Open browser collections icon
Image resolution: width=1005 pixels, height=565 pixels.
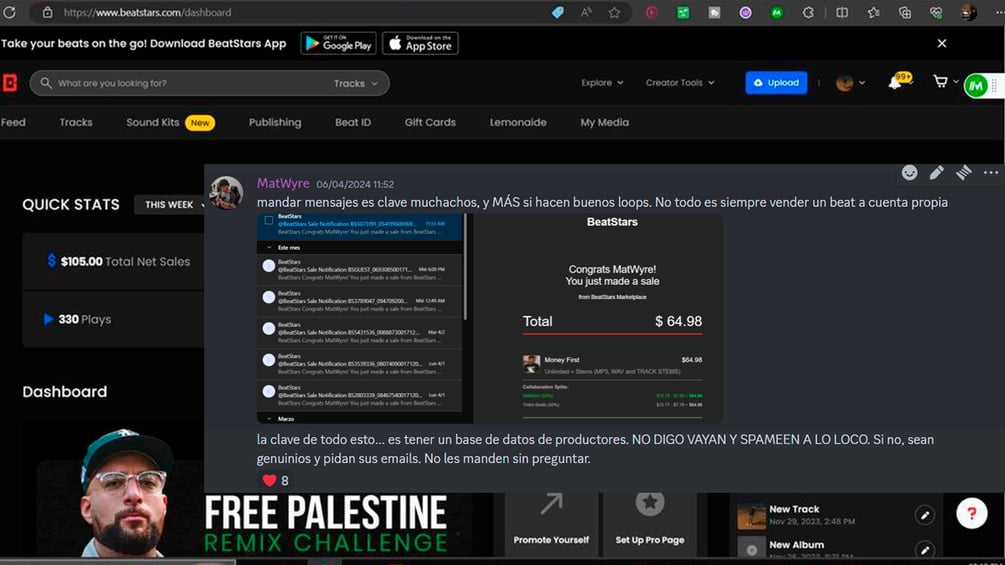904,12
